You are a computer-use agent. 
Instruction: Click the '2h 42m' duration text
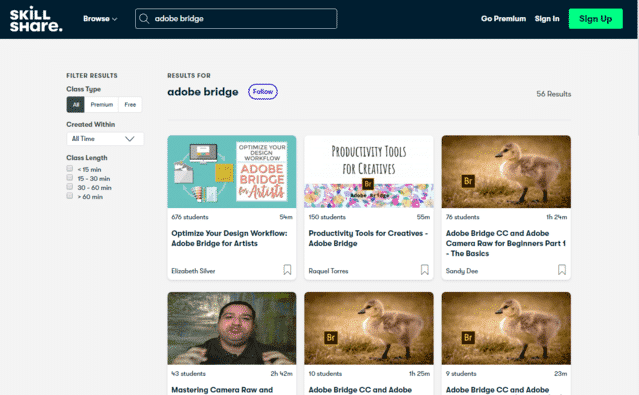(x=282, y=374)
